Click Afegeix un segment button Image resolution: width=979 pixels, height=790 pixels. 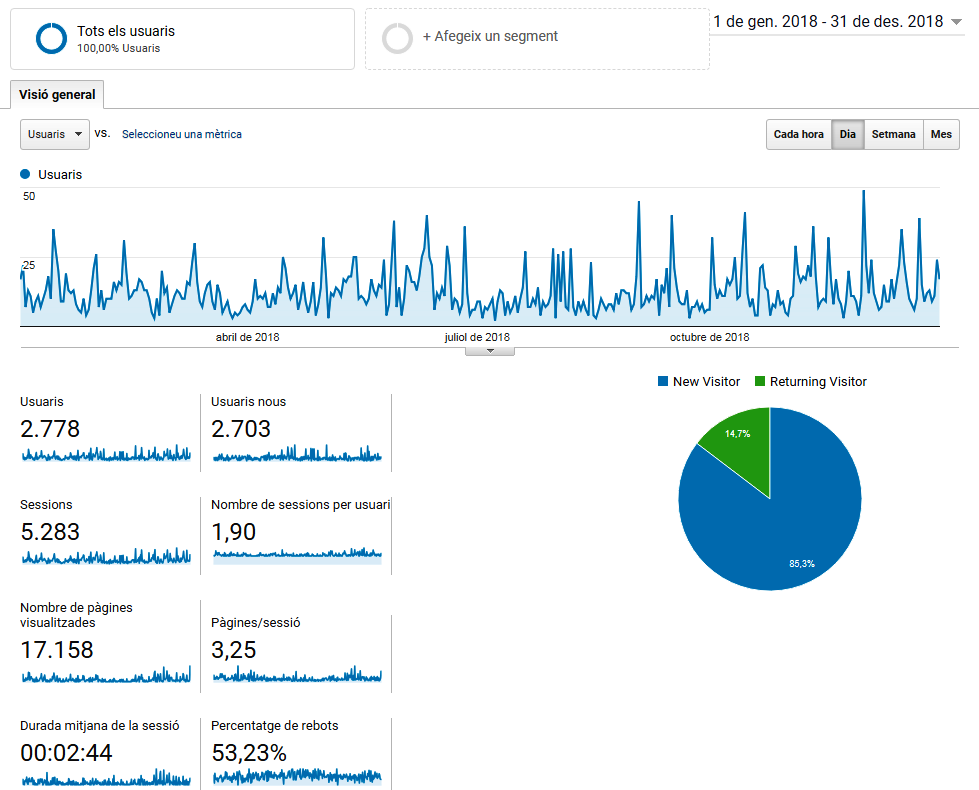[x=490, y=37]
